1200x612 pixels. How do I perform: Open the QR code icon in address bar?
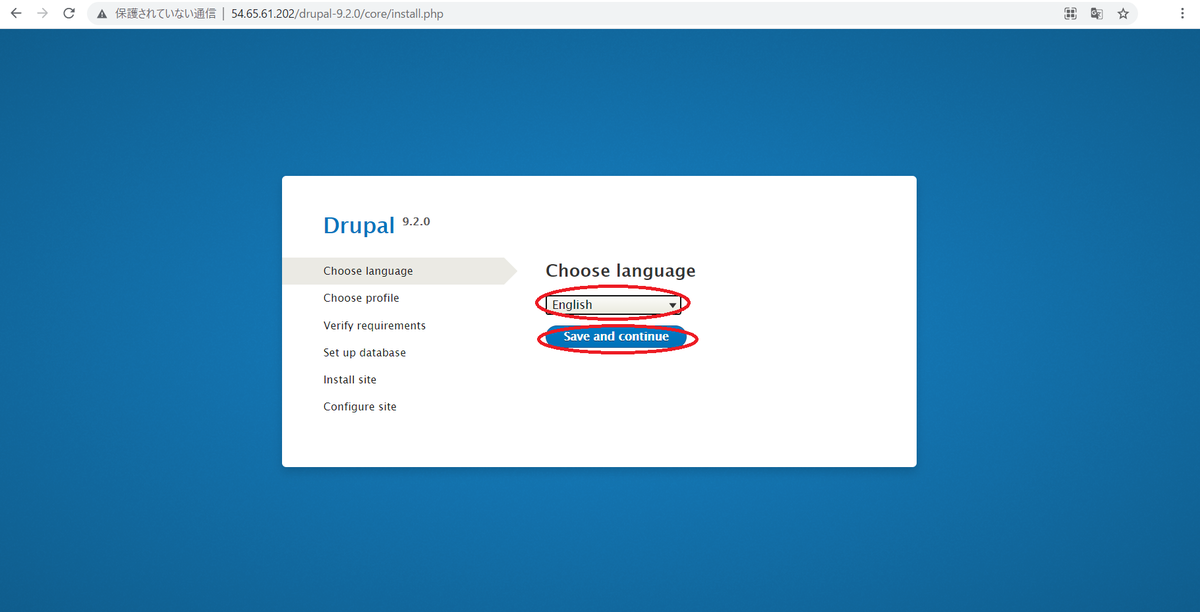(x=1070, y=14)
